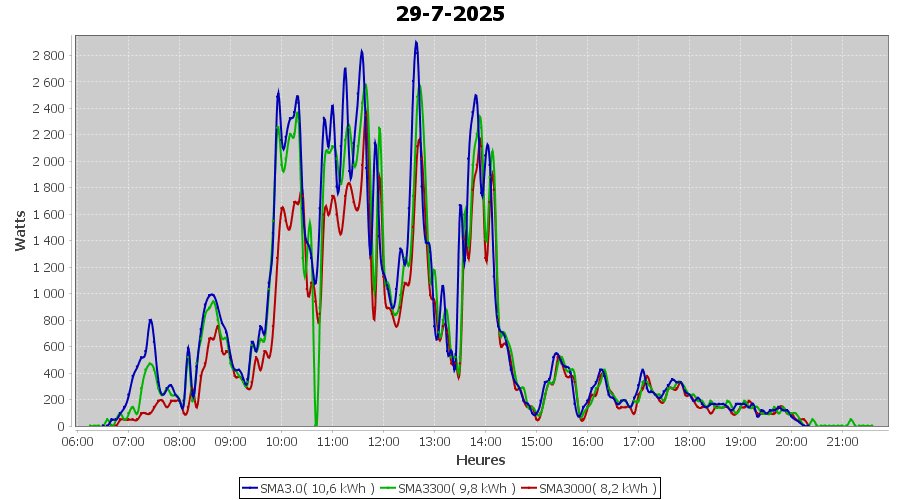The height and width of the screenshot is (500, 900).
Task: Click the 1 800 y-axis tick label
Action: click(49, 188)
